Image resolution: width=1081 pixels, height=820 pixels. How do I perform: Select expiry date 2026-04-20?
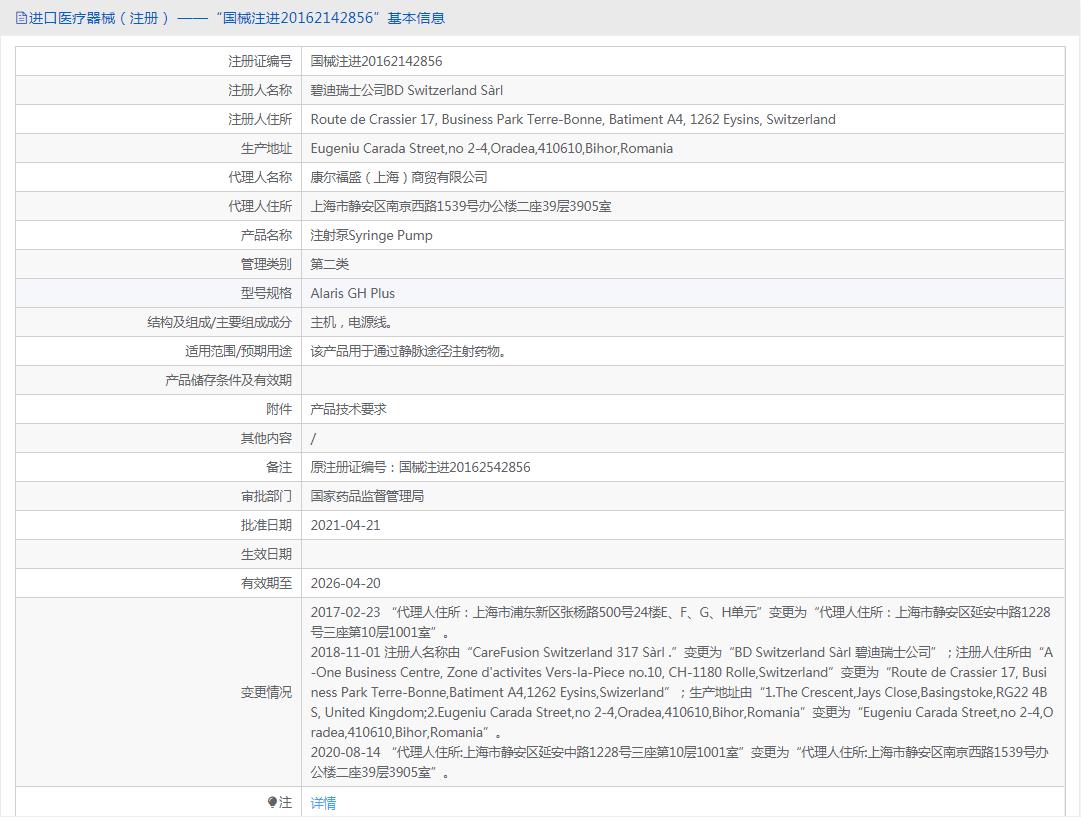point(345,583)
